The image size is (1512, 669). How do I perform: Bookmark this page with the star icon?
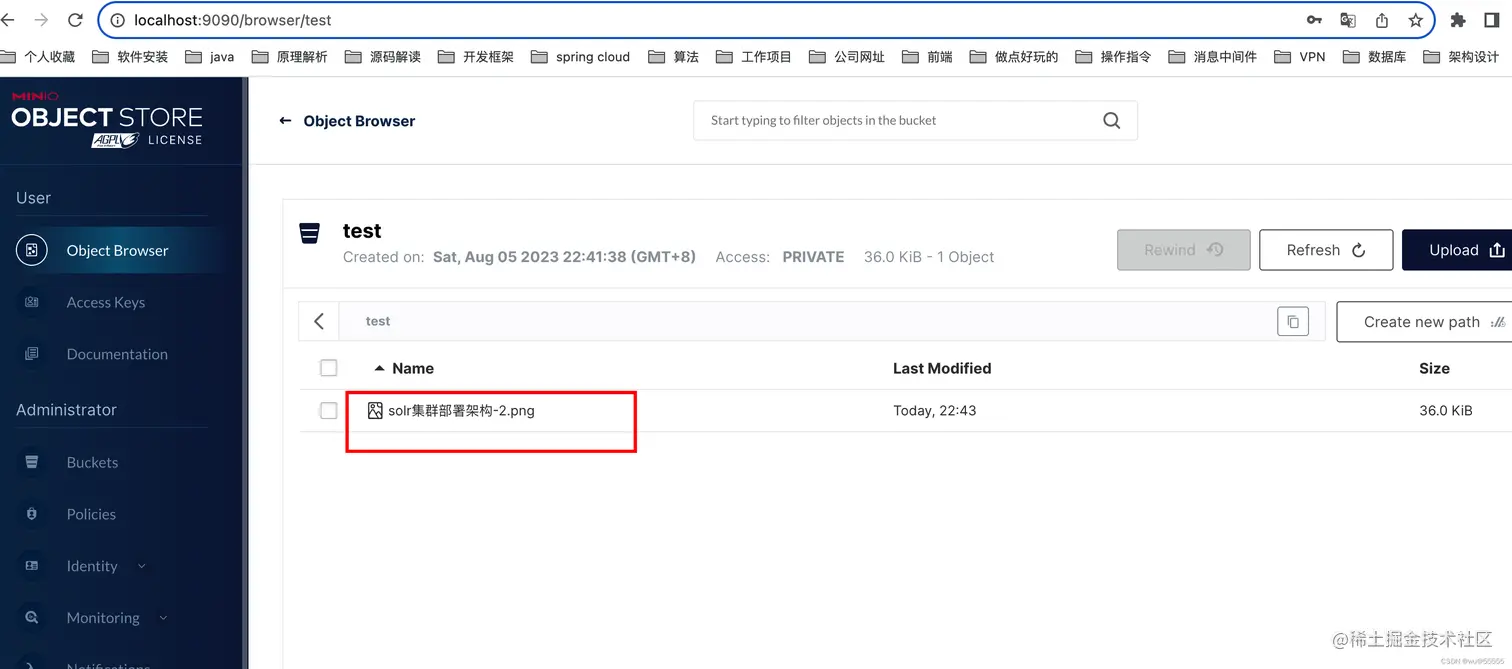click(x=1415, y=20)
